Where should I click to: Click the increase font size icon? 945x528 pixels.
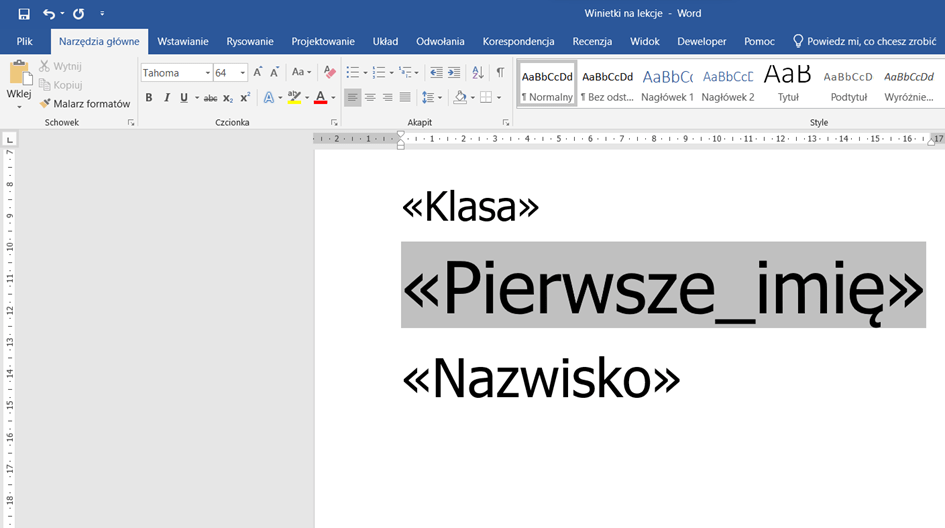point(258,73)
